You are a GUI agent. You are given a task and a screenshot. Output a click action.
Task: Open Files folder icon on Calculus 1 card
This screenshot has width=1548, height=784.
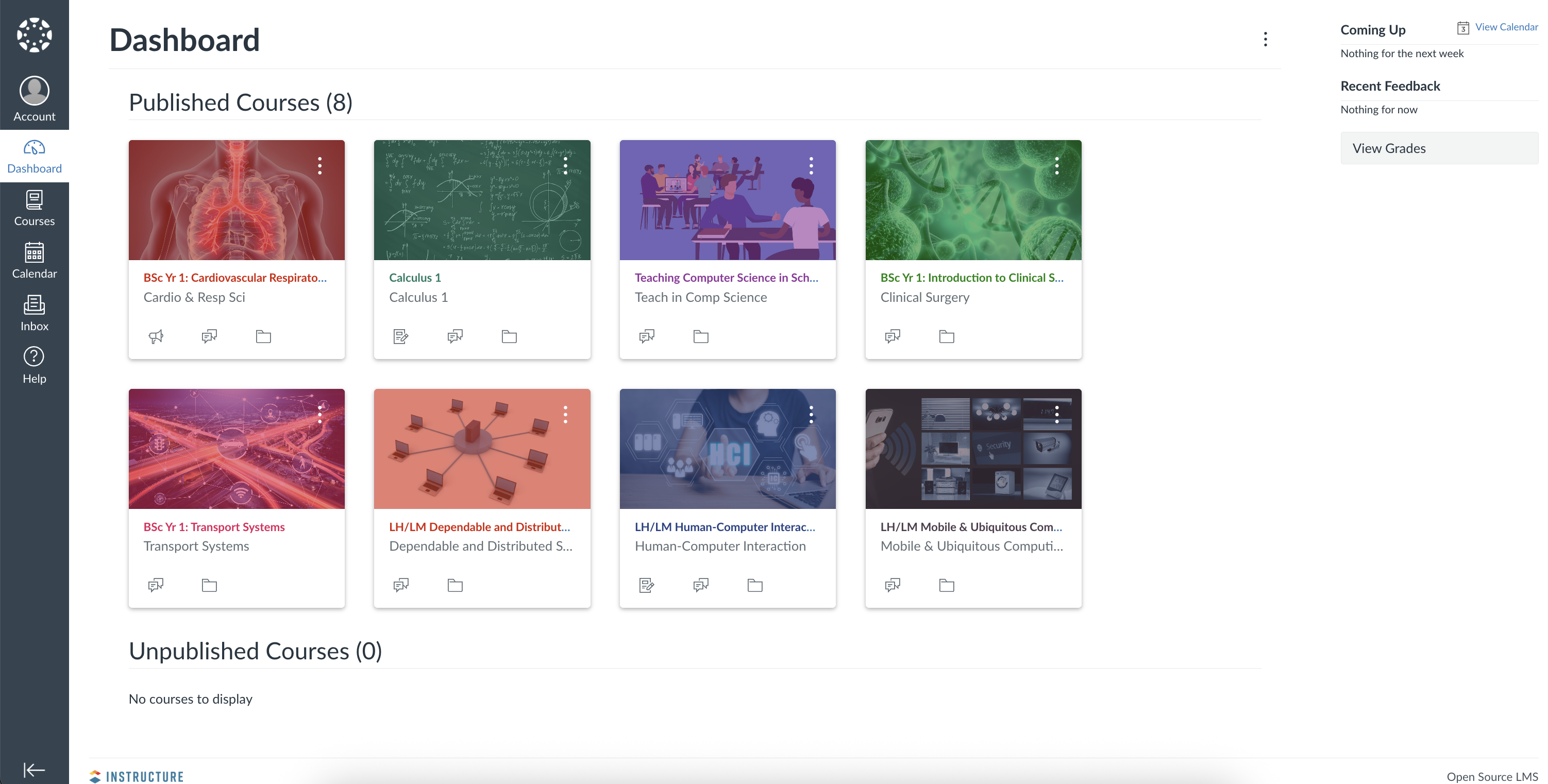[509, 336]
